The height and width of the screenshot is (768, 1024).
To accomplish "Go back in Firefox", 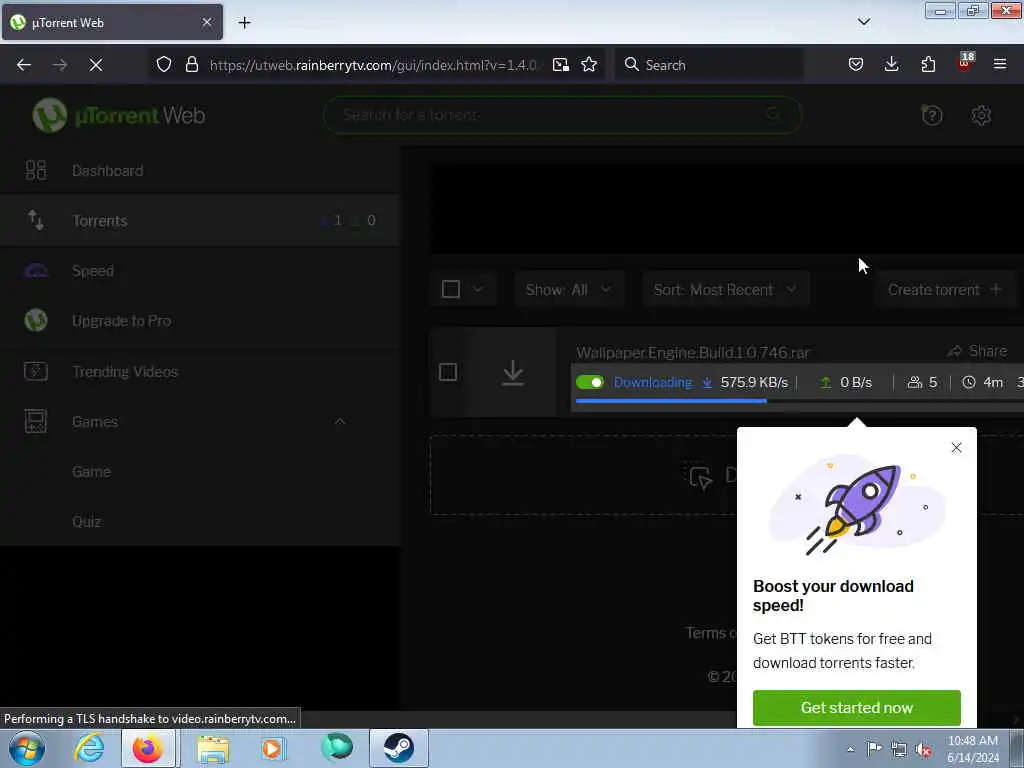I will (24, 65).
